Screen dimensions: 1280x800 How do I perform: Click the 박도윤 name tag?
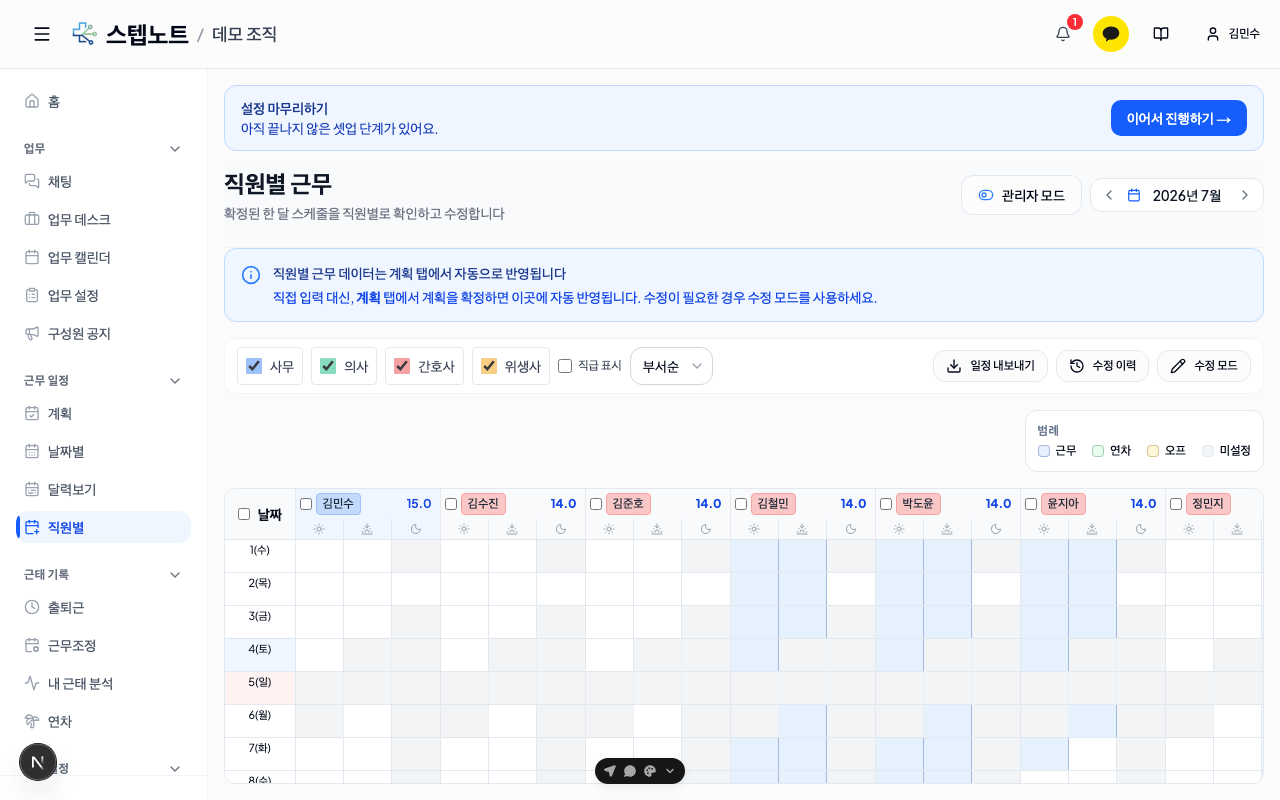pos(918,504)
